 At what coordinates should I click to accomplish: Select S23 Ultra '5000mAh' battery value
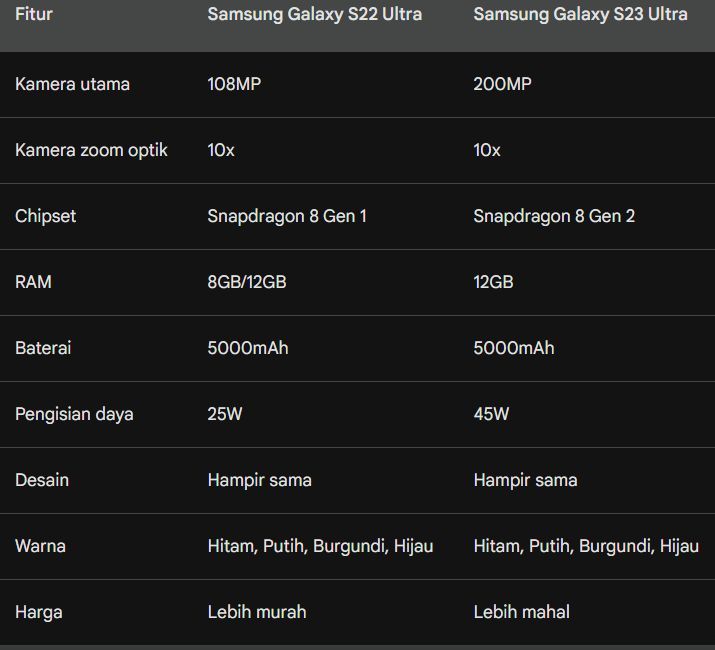(514, 348)
